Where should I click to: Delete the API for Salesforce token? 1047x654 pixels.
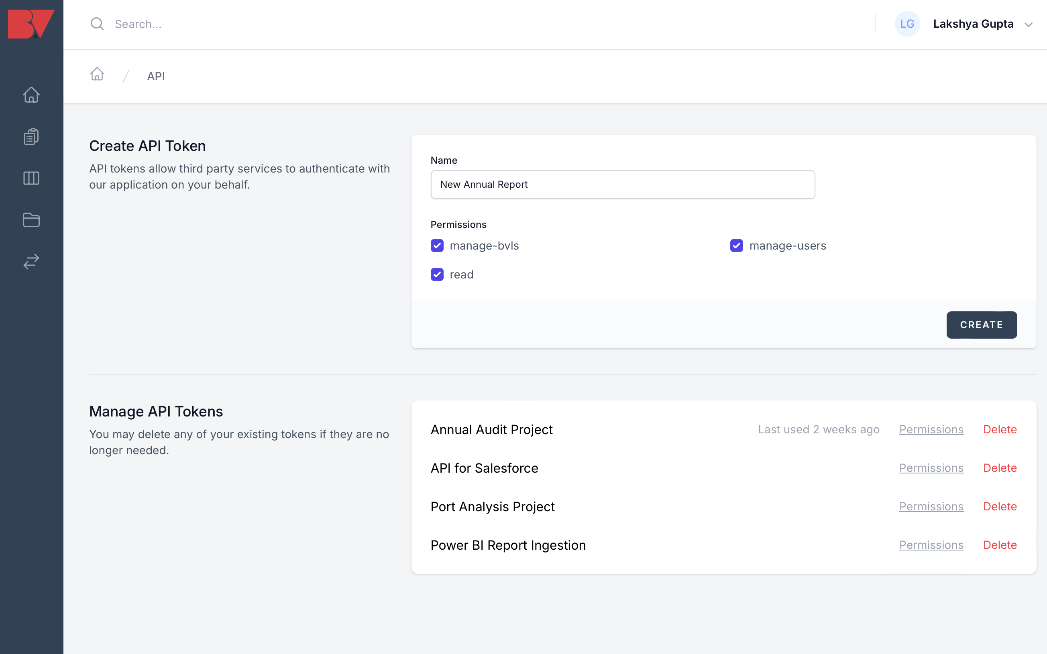point(999,468)
